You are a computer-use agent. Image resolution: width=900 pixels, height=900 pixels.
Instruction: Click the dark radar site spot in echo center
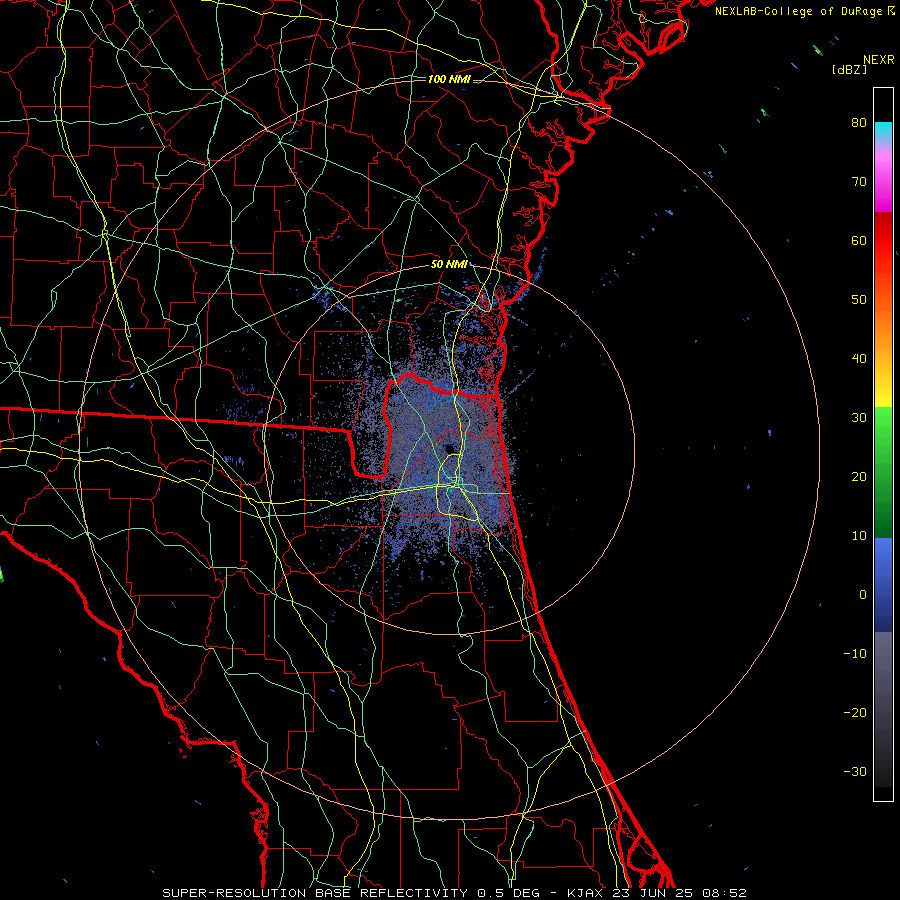(x=449, y=449)
